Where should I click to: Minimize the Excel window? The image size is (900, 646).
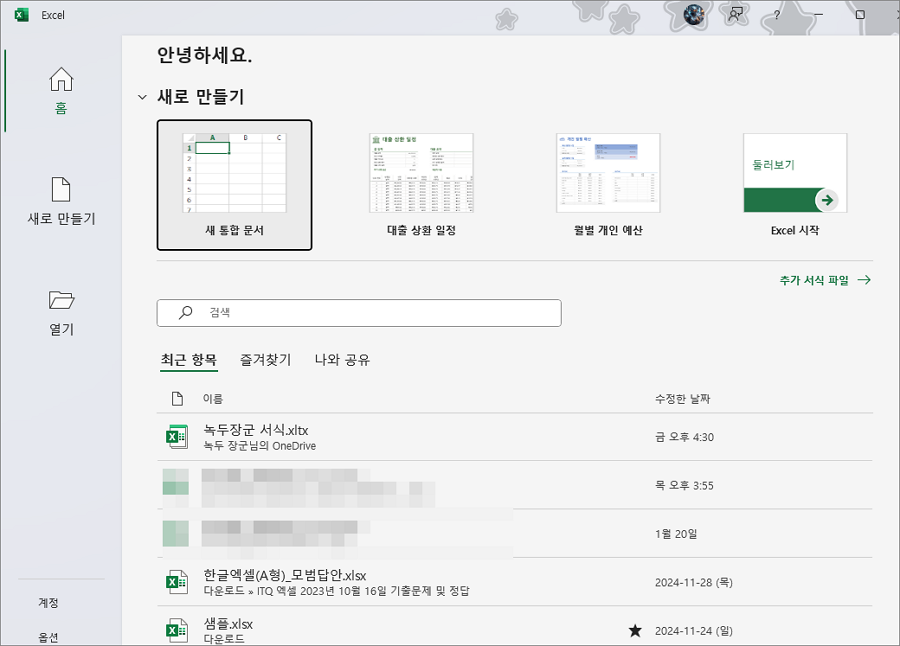coord(818,15)
